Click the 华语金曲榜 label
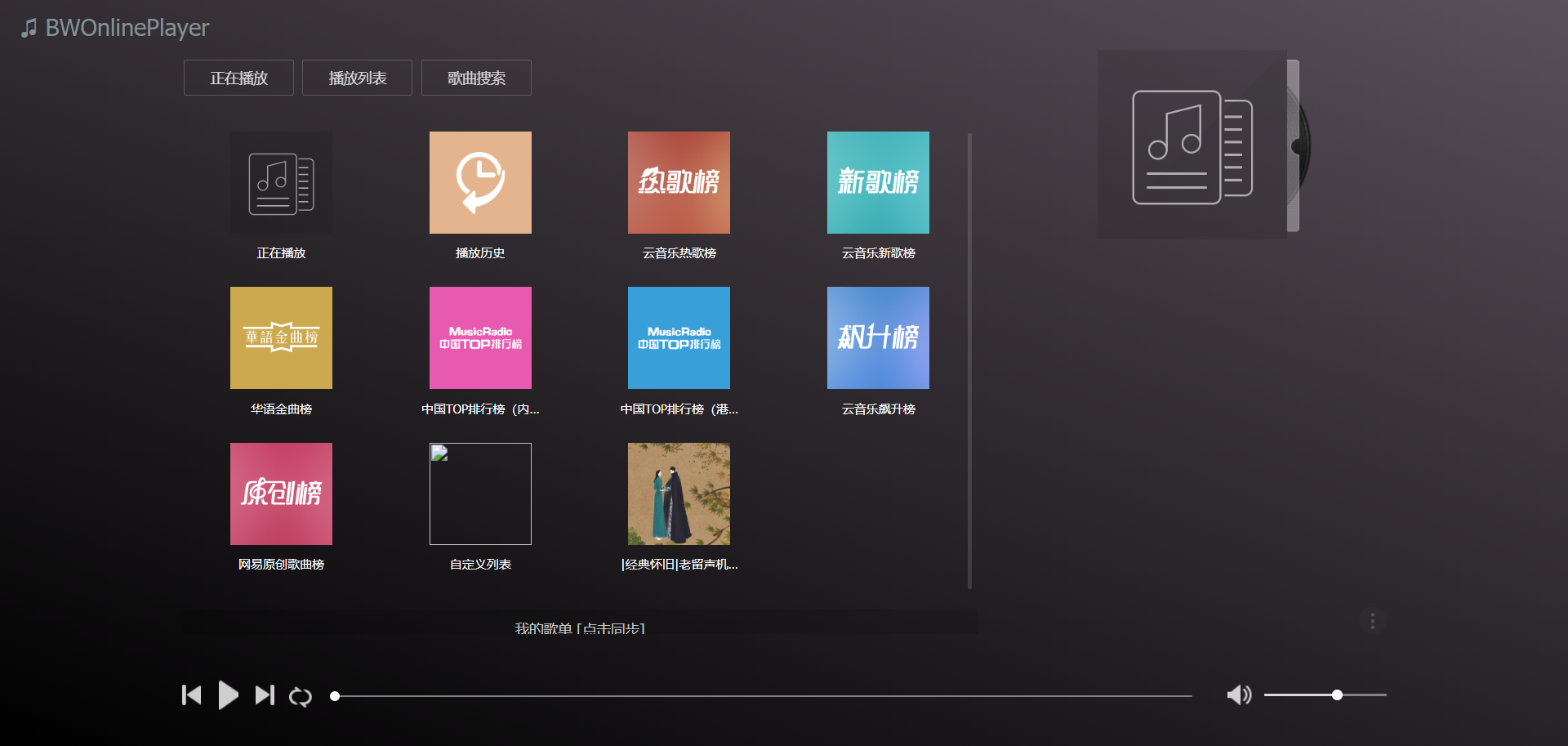 [281, 409]
